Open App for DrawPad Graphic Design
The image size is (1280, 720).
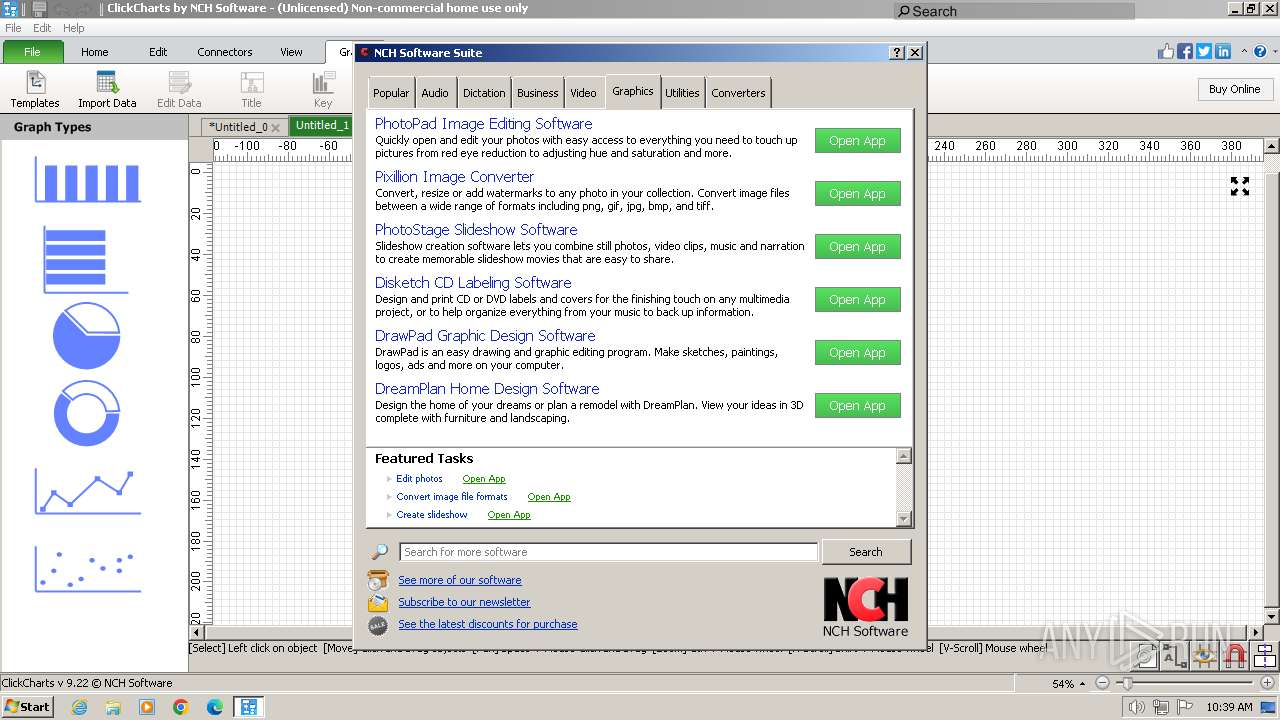[x=858, y=353]
